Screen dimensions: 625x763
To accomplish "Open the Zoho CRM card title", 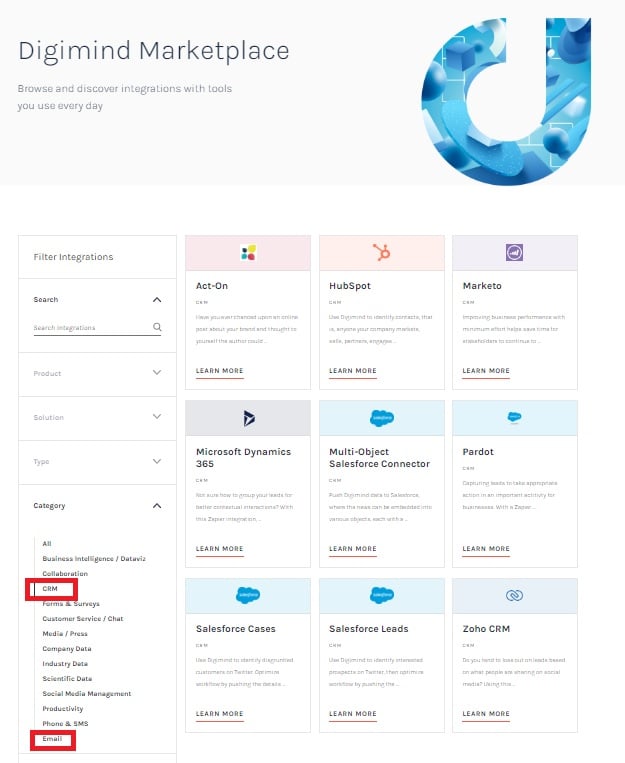I will (486, 629).
